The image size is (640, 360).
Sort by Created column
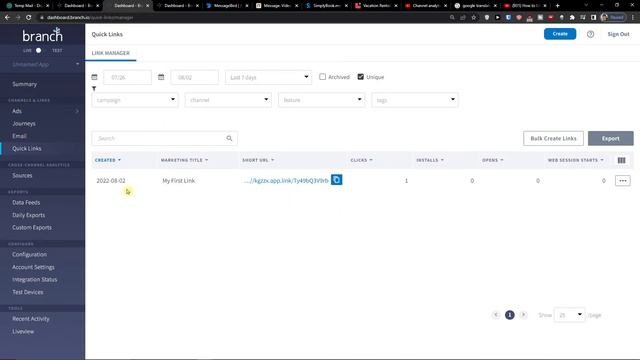pos(108,160)
